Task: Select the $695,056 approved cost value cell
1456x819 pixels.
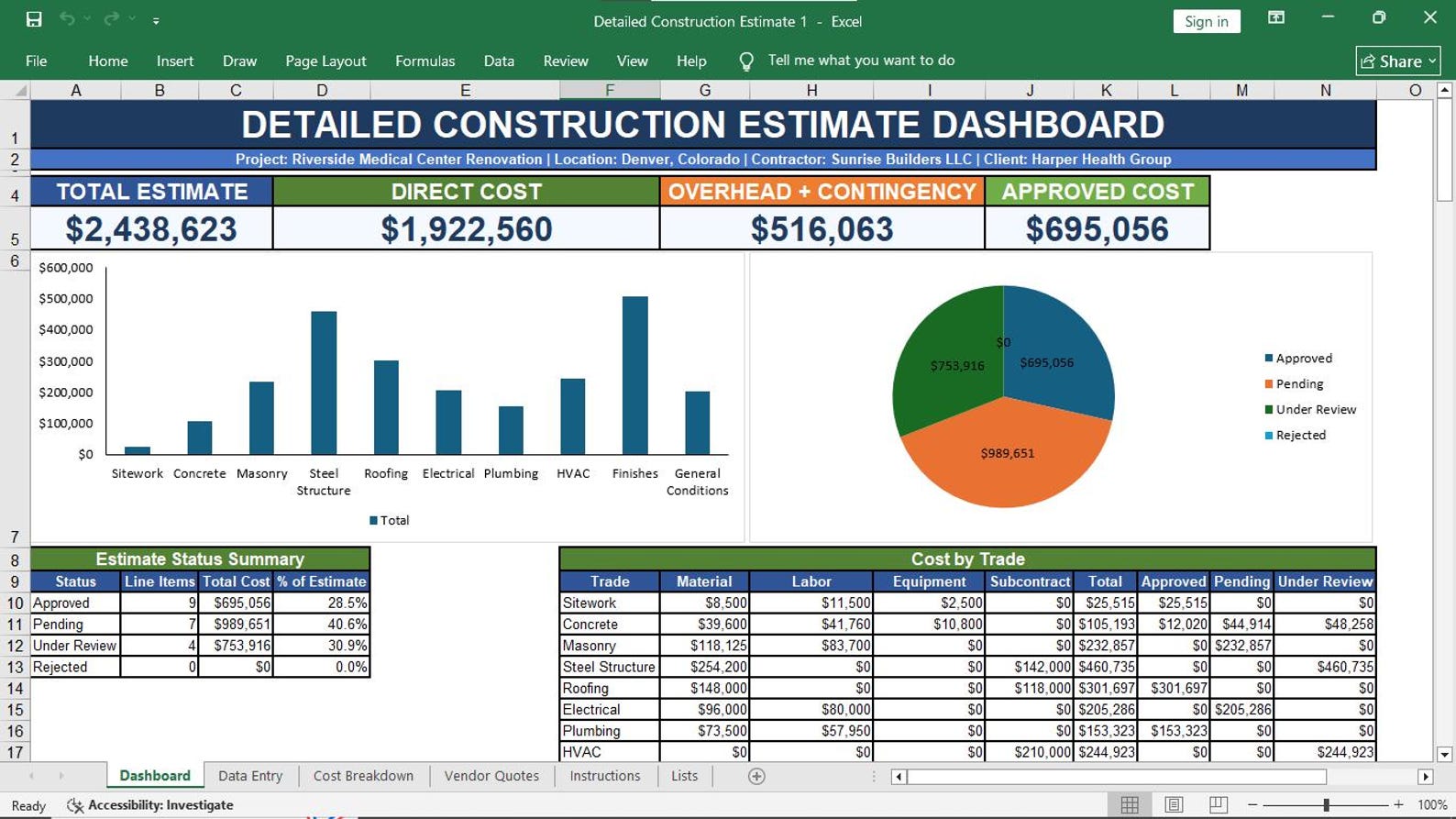Action: [1098, 227]
